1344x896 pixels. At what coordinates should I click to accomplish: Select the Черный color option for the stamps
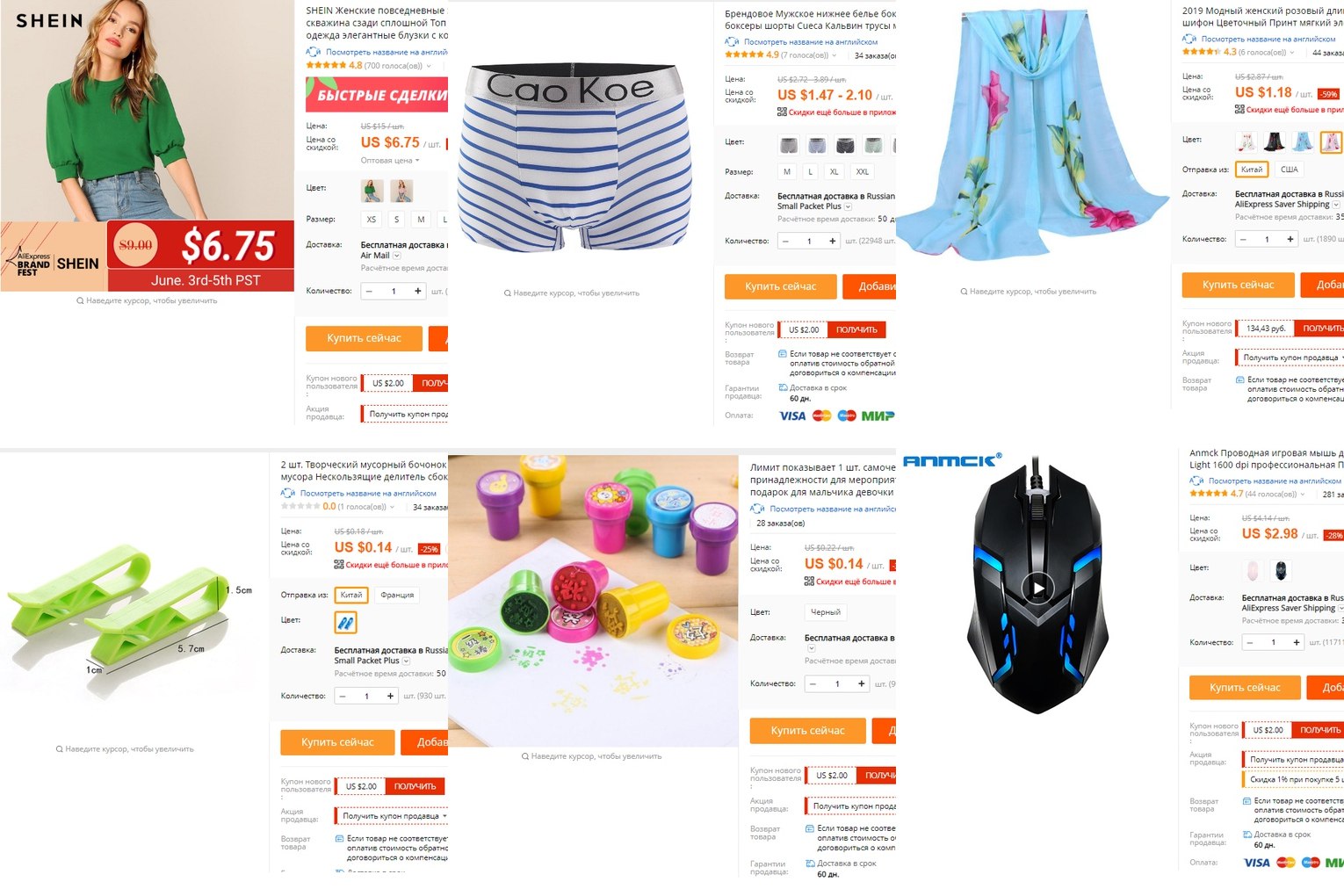point(825,612)
